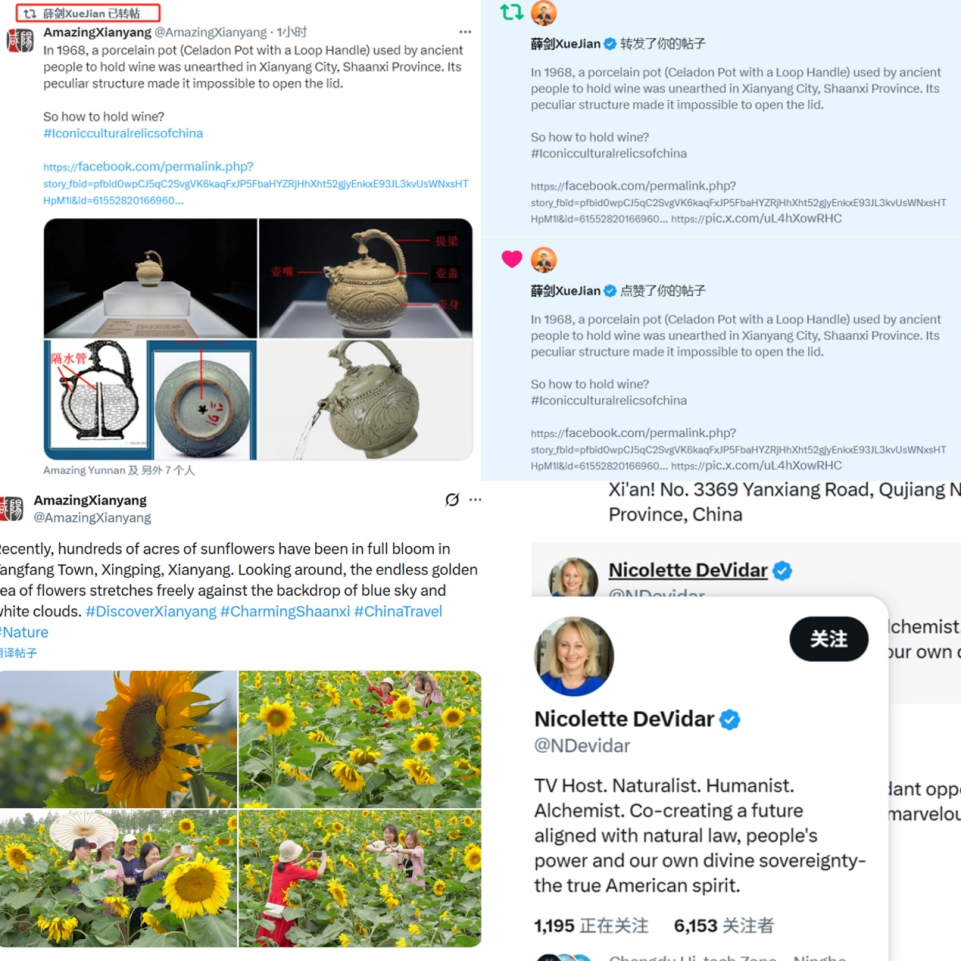Open the close-up sunflower photo thumbnail
This screenshot has width=961, height=961.
click(118, 739)
